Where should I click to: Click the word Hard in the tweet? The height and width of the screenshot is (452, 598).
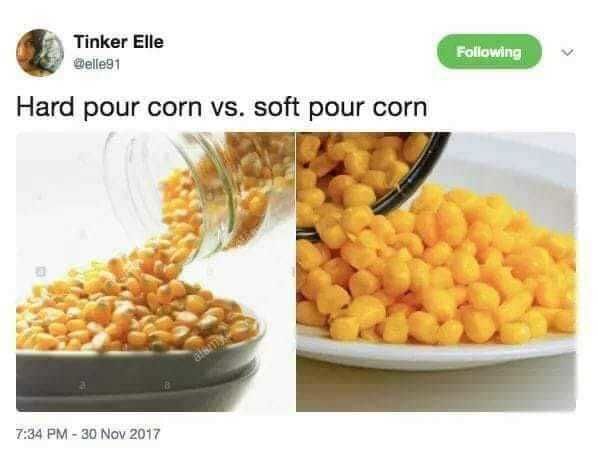click(x=45, y=107)
